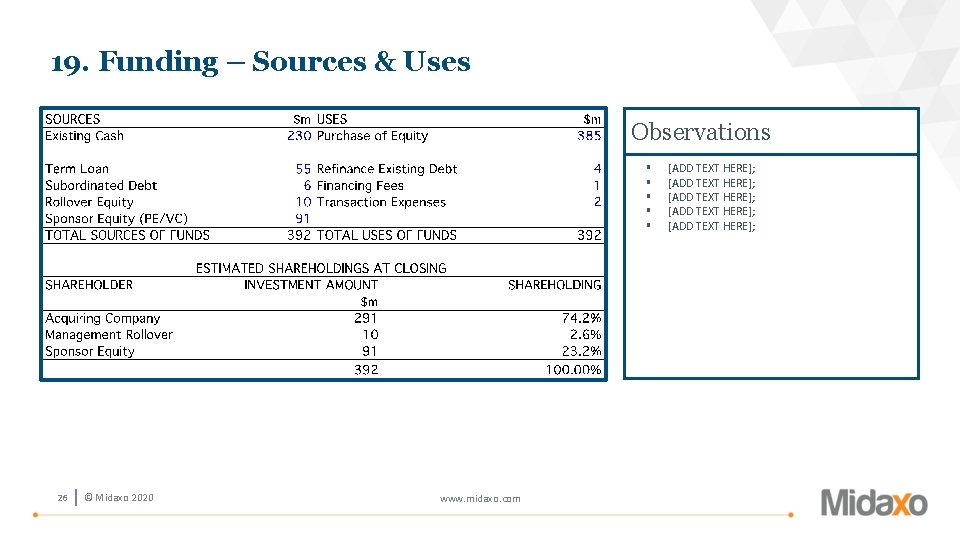Click the Purchase of Equity value 385

(589, 136)
